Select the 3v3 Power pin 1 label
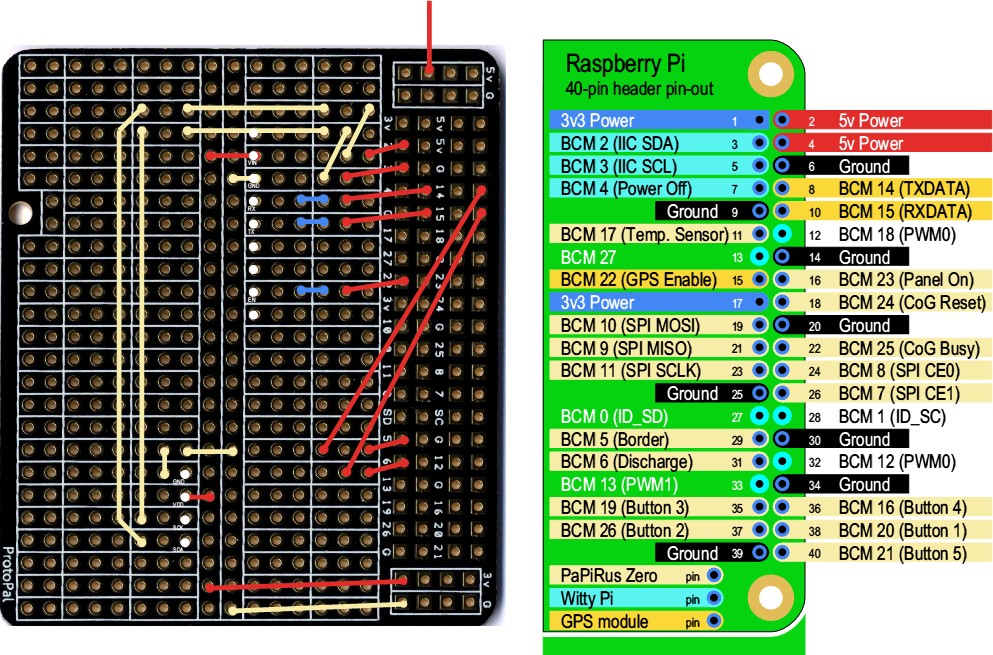 pos(597,120)
